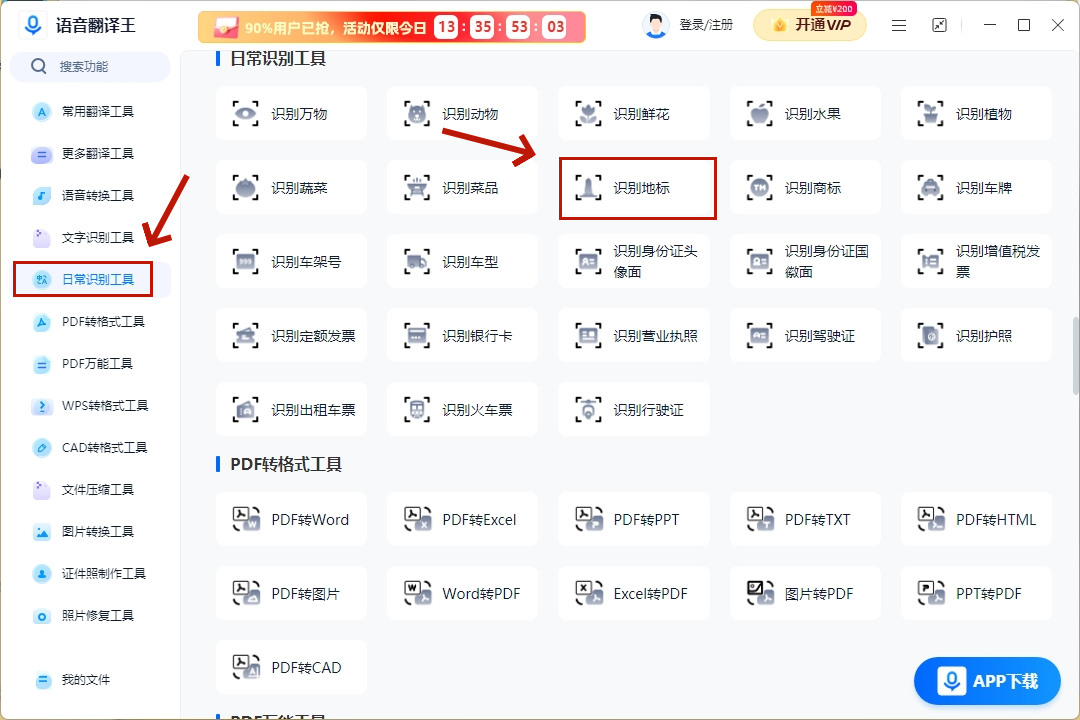Open the 识别菜品 dish recognition tool
The height and width of the screenshot is (720, 1080).
pyautogui.click(x=462, y=187)
